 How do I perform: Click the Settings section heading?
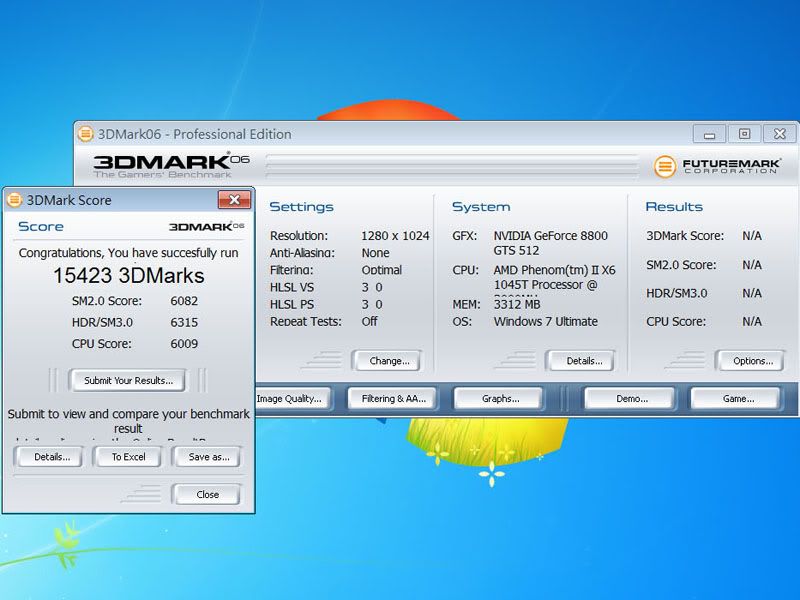click(302, 207)
